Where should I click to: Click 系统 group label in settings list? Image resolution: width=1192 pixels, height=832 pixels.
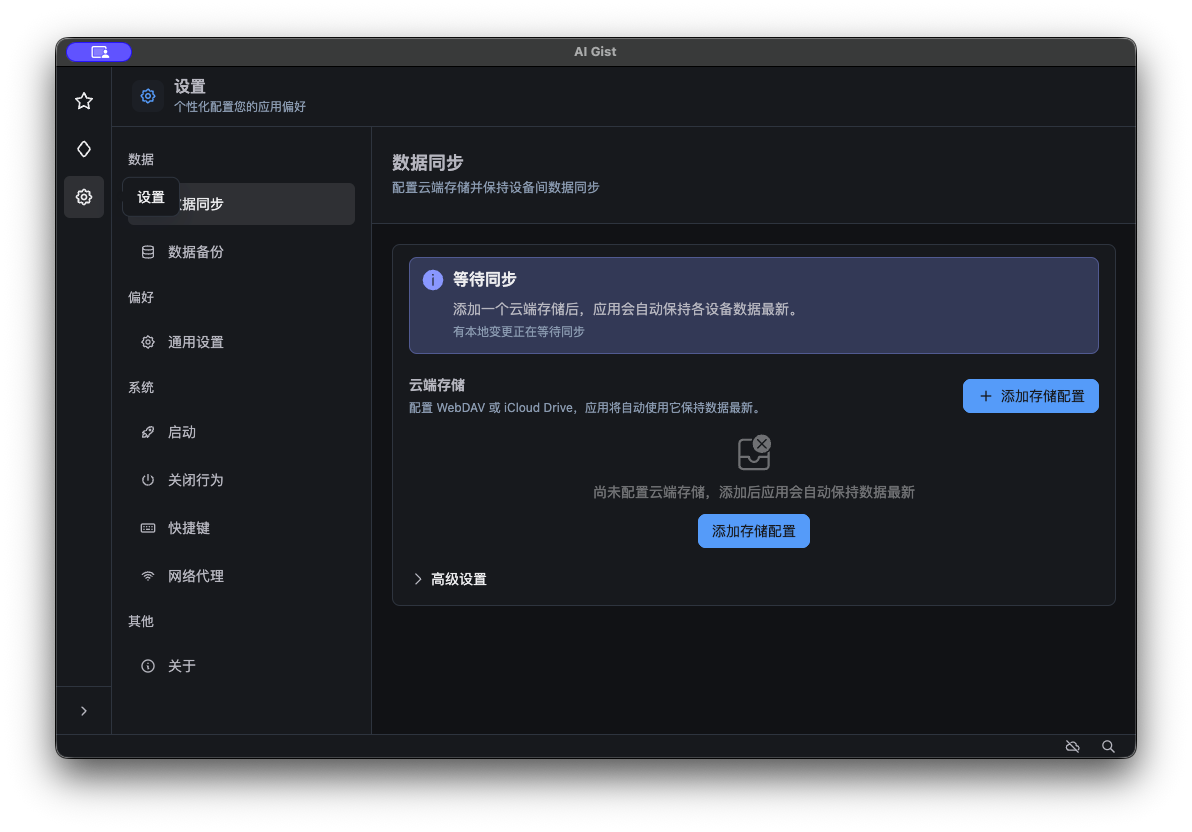(x=141, y=387)
